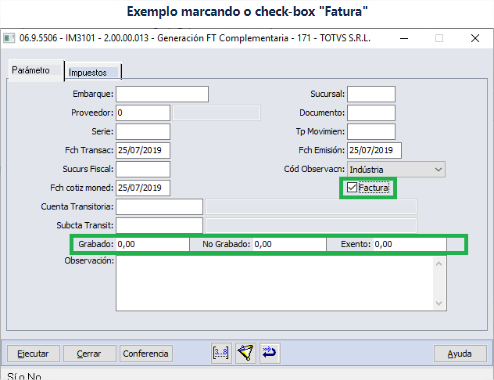494x380 pixels.
Task: Click the No Grabado amount field
Action: coord(289,244)
